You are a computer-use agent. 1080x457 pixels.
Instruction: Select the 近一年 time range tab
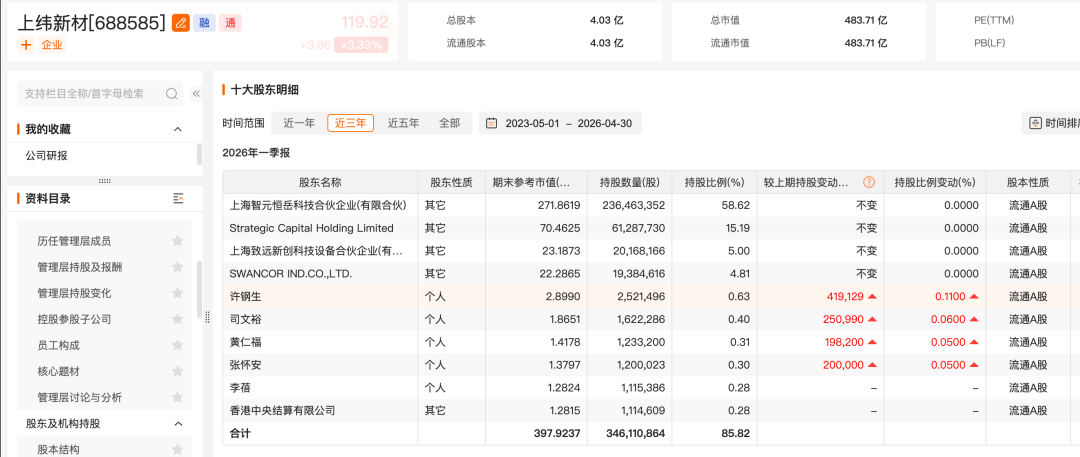pos(299,123)
